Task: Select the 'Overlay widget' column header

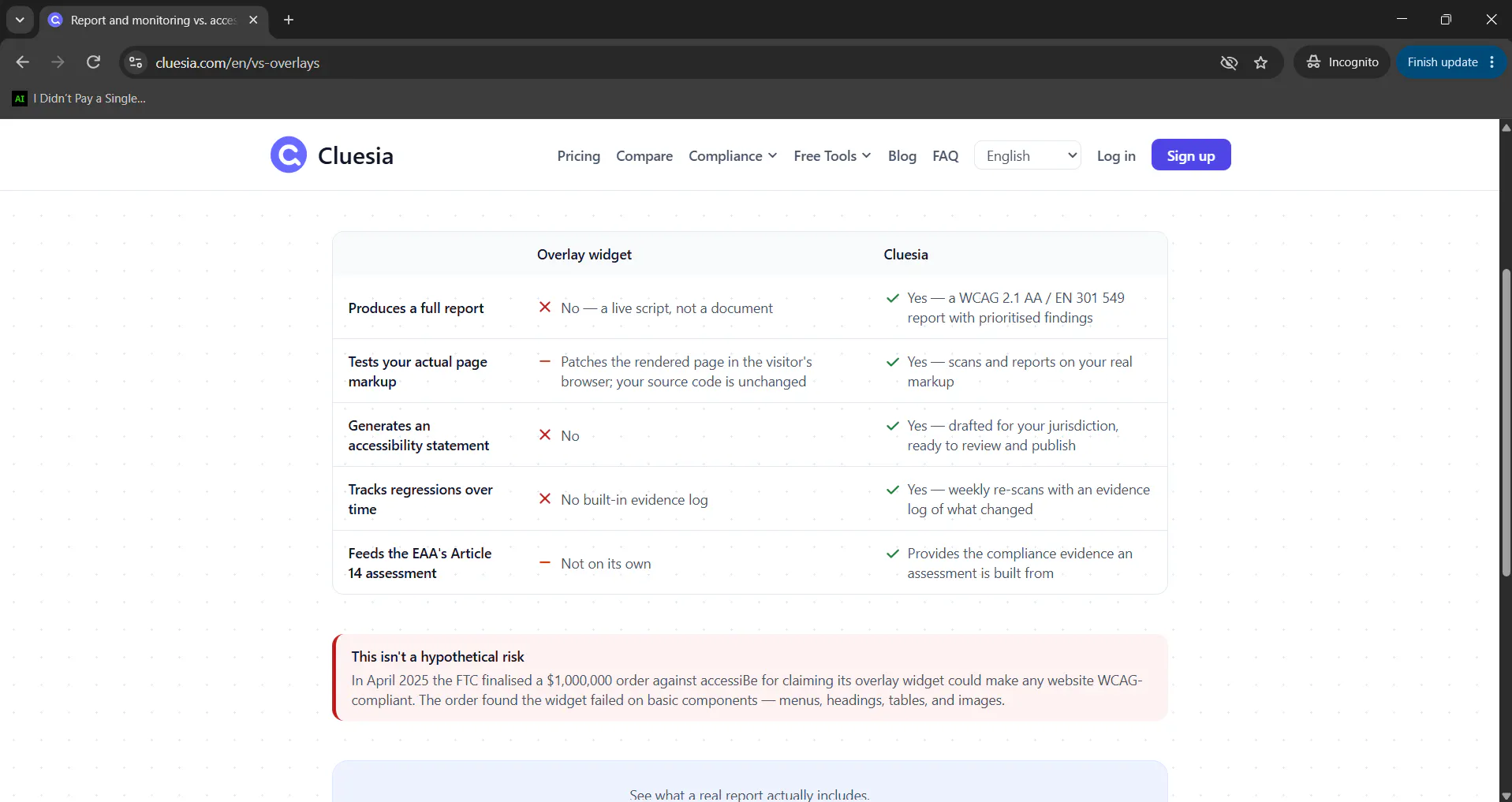Action: point(584,255)
